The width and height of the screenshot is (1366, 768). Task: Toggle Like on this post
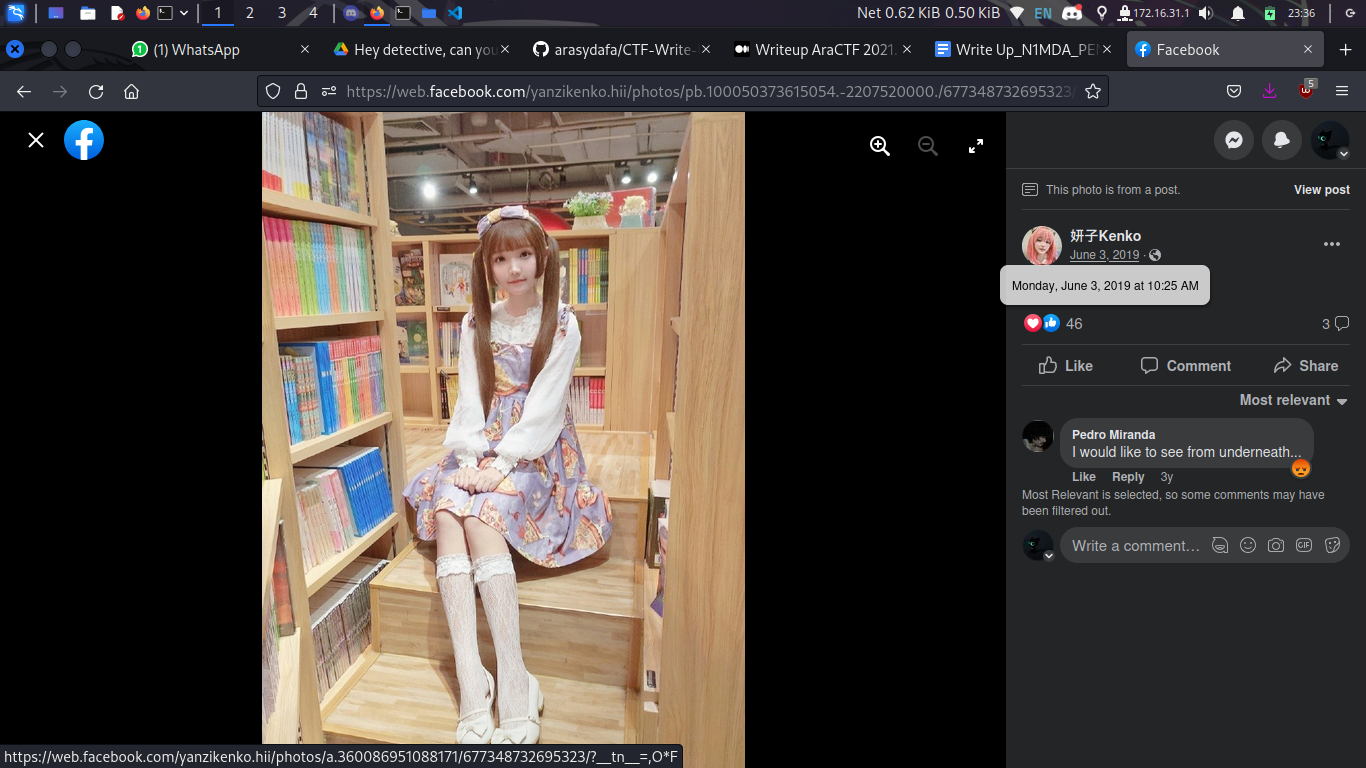[x=1065, y=365]
